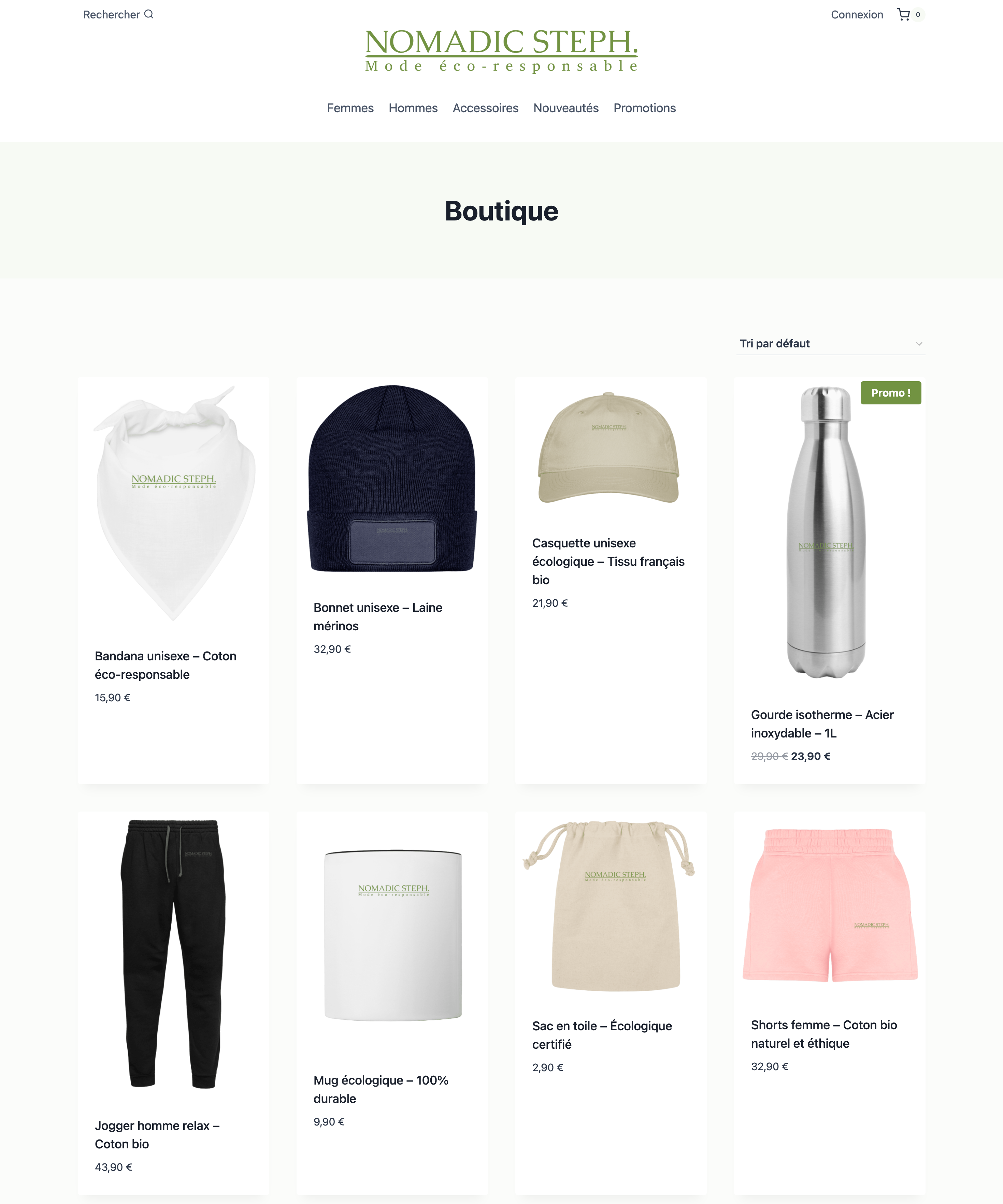
Task: Open the Femmes menu item
Action: [350, 108]
